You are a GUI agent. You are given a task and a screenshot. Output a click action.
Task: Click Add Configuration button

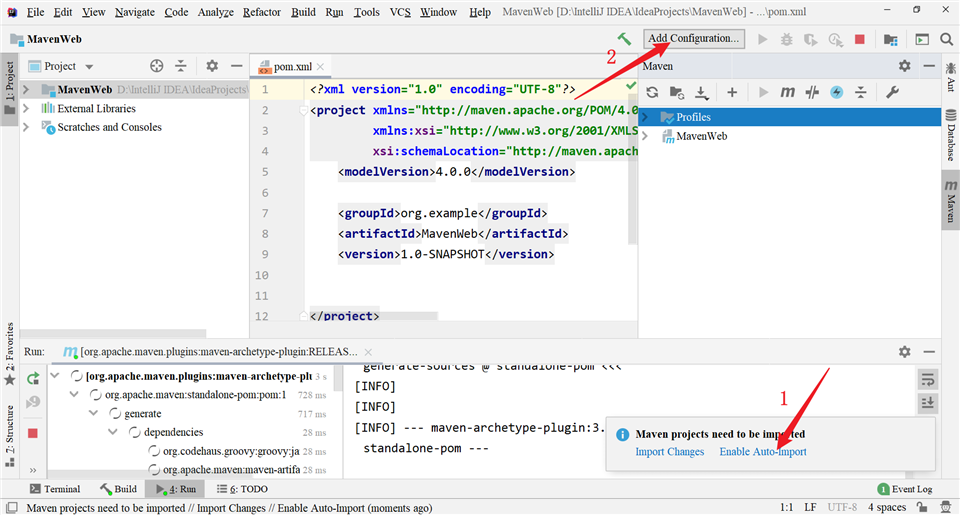694,39
